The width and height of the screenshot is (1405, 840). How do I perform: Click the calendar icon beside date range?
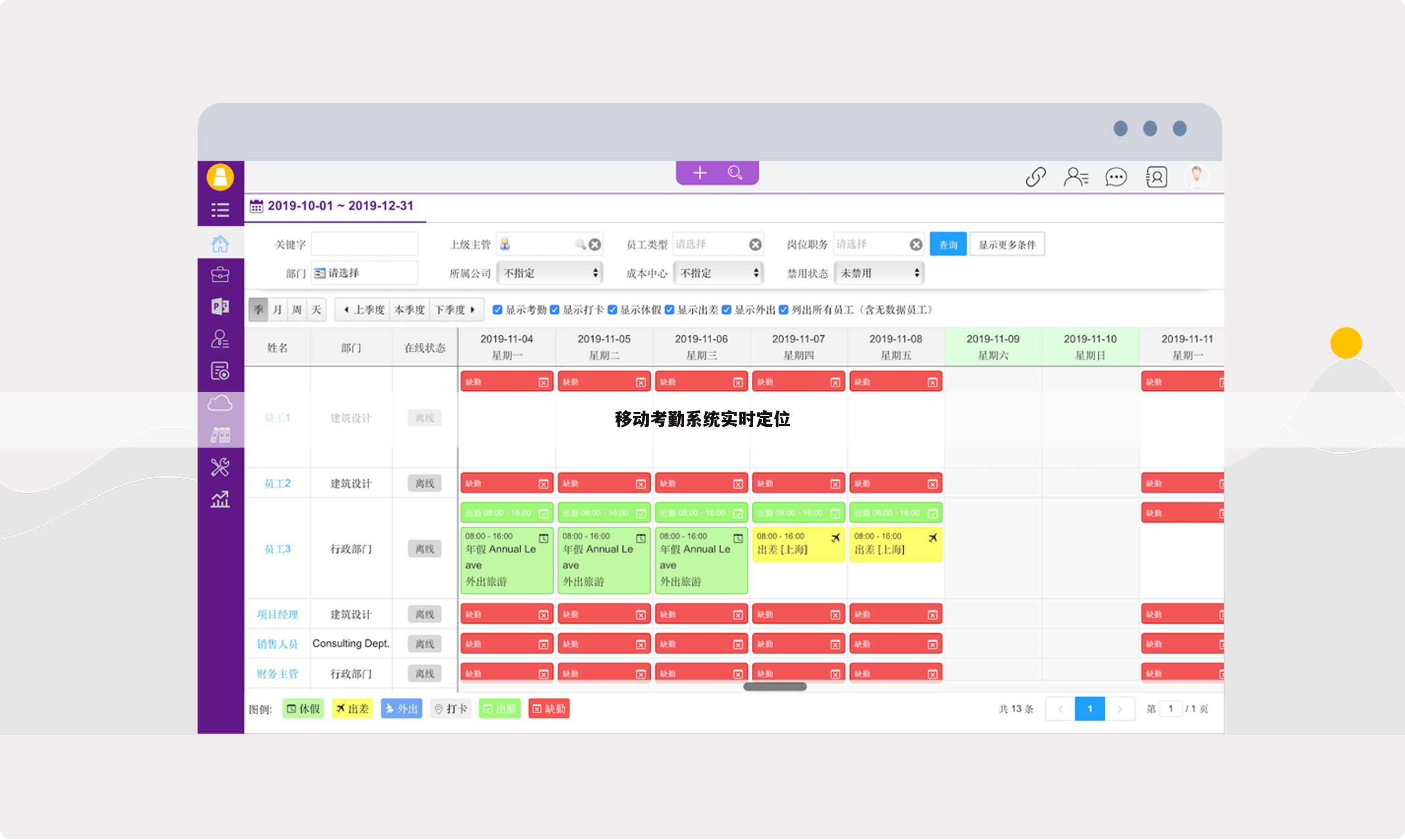coord(256,206)
